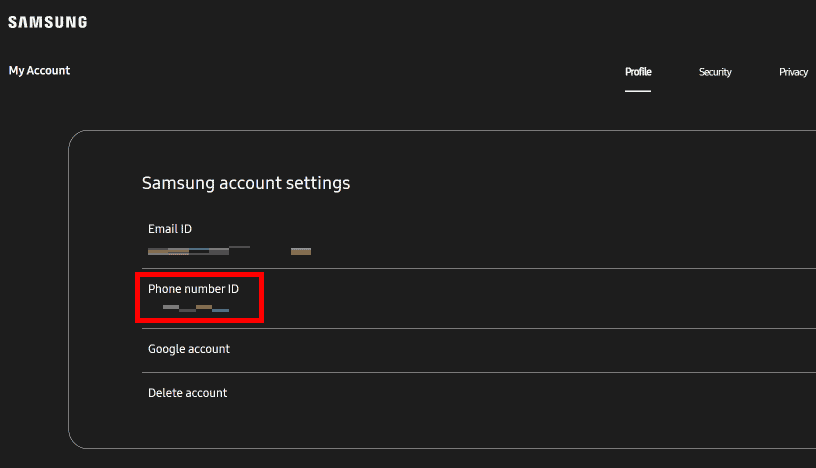
Task: Switch to the Privacy tab
Action: pyautogui.click(x=793, y=72)
